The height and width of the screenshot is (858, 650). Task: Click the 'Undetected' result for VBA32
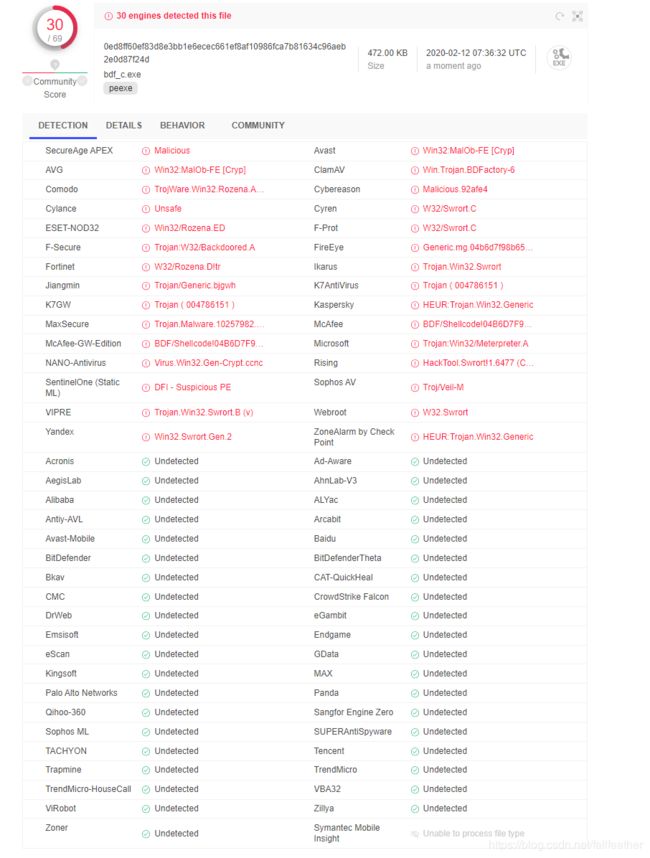445,789
